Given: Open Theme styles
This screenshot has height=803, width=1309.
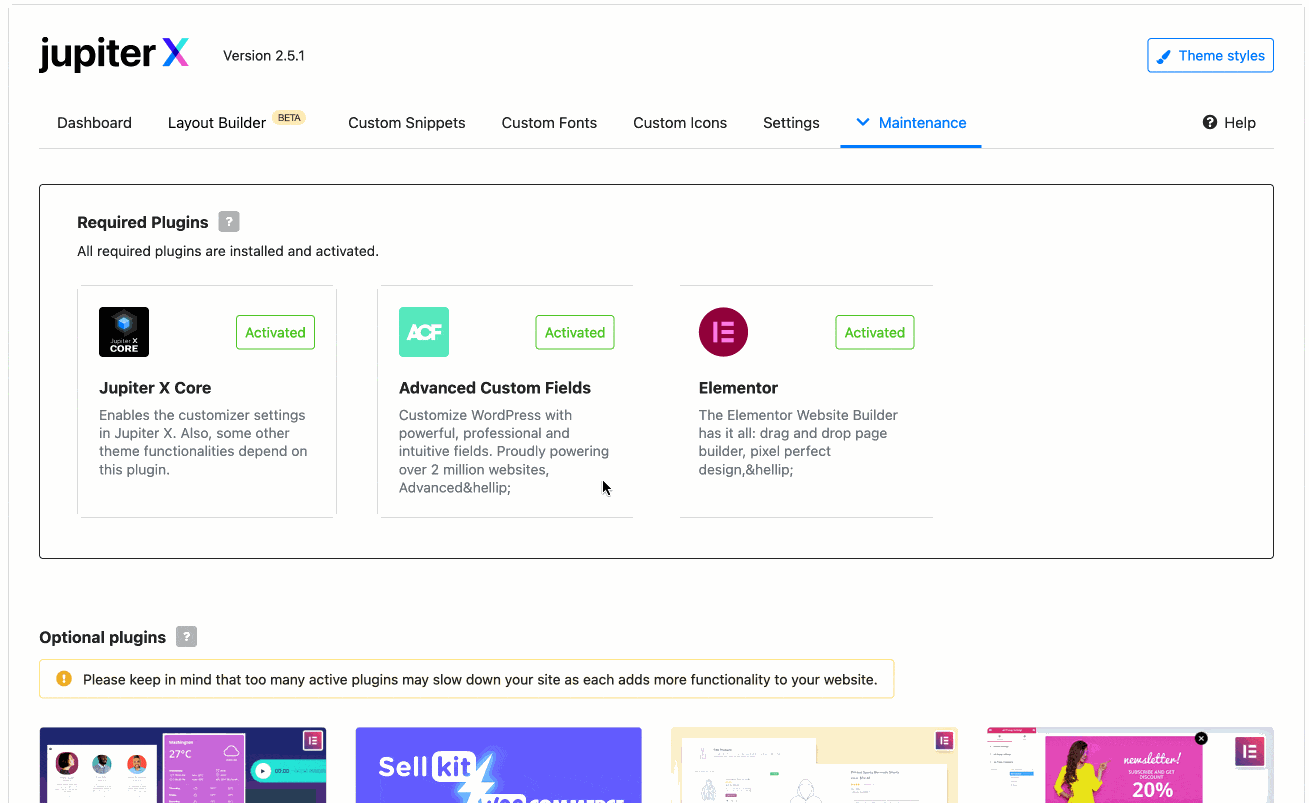Looking at the screenshot, I should (1210, 56).
